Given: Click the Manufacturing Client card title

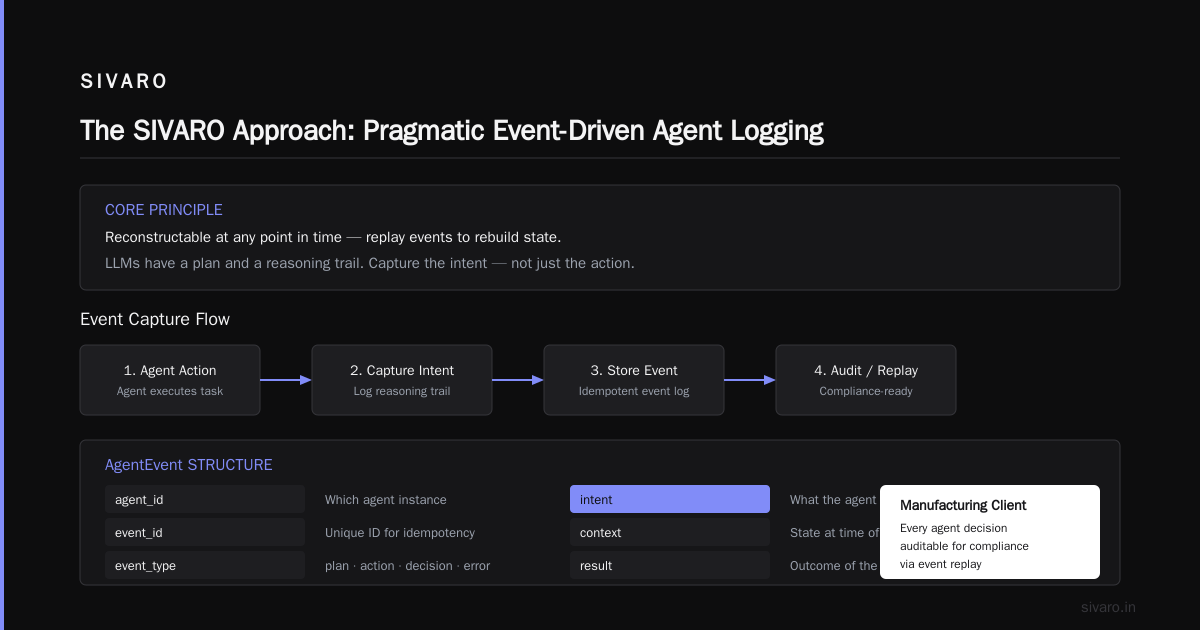Looking at the screenshot, I should click(x=963, y=505).
